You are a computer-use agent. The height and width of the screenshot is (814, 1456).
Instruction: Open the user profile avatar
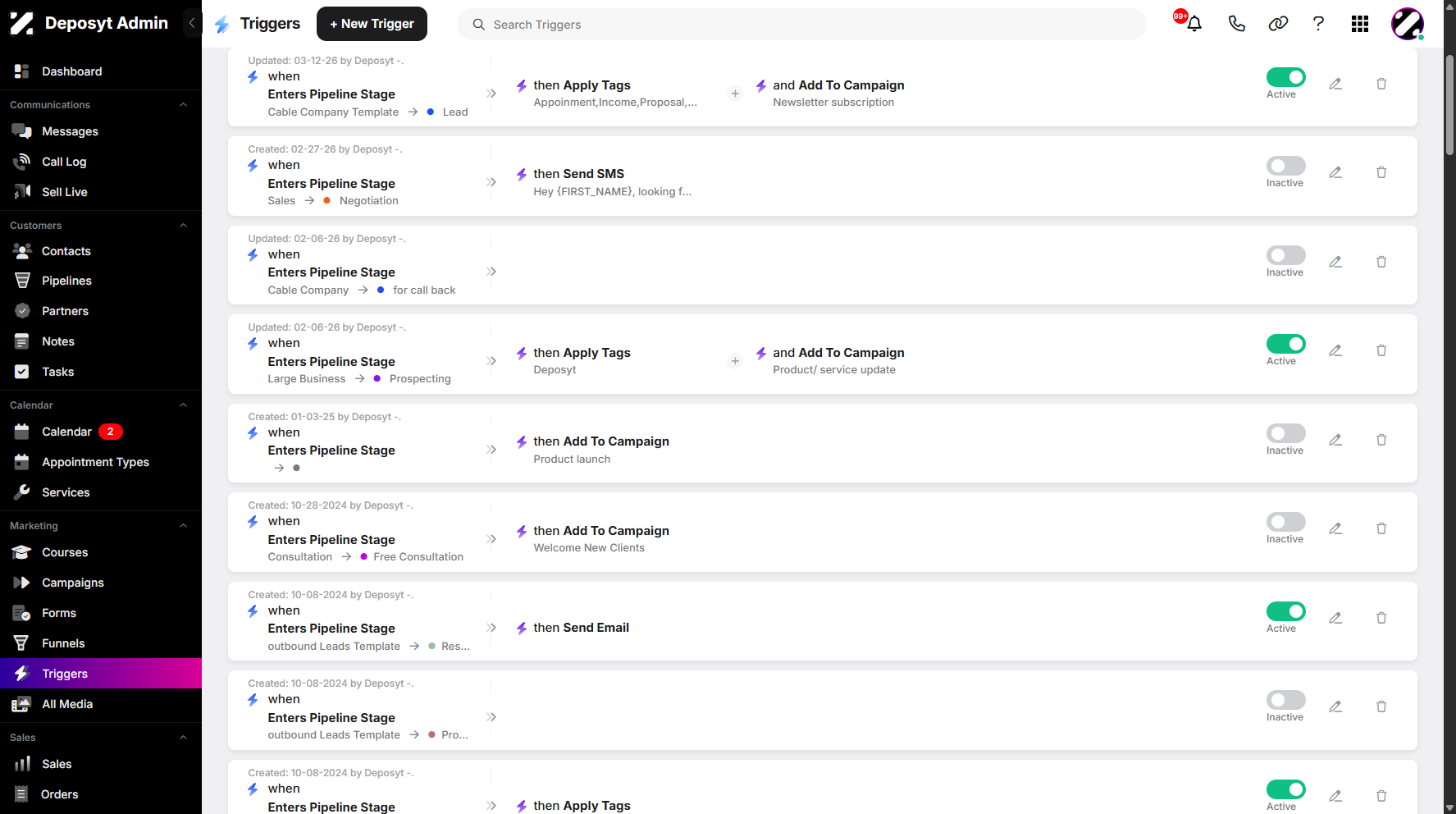coord(1408,24)
